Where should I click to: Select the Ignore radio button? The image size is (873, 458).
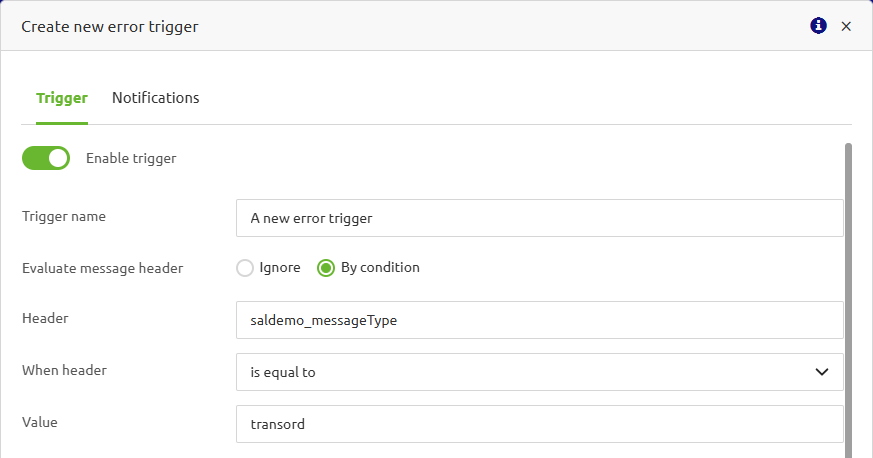(245, 268)
